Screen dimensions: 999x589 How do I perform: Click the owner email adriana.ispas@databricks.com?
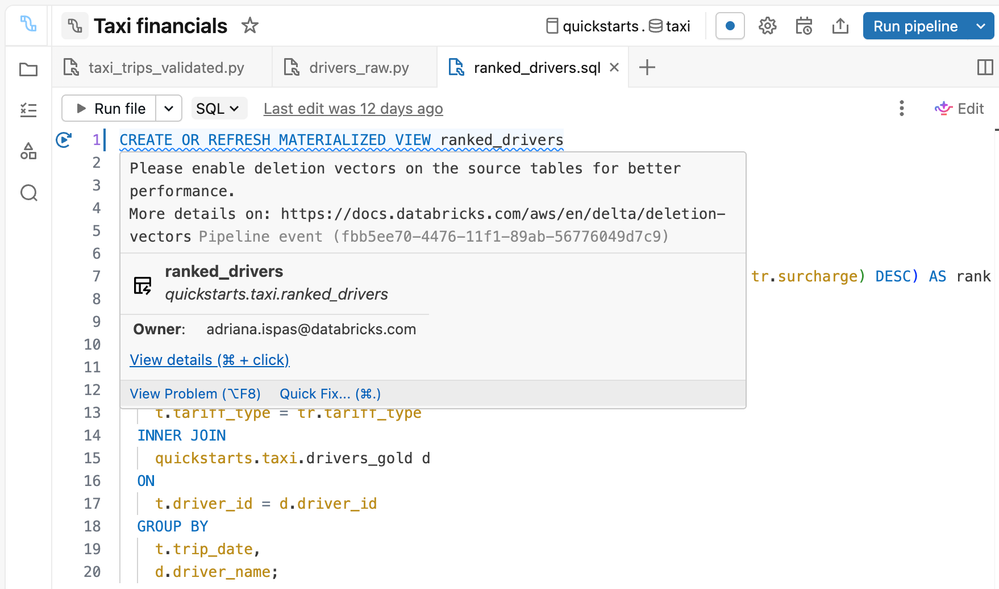pos(311,330)
